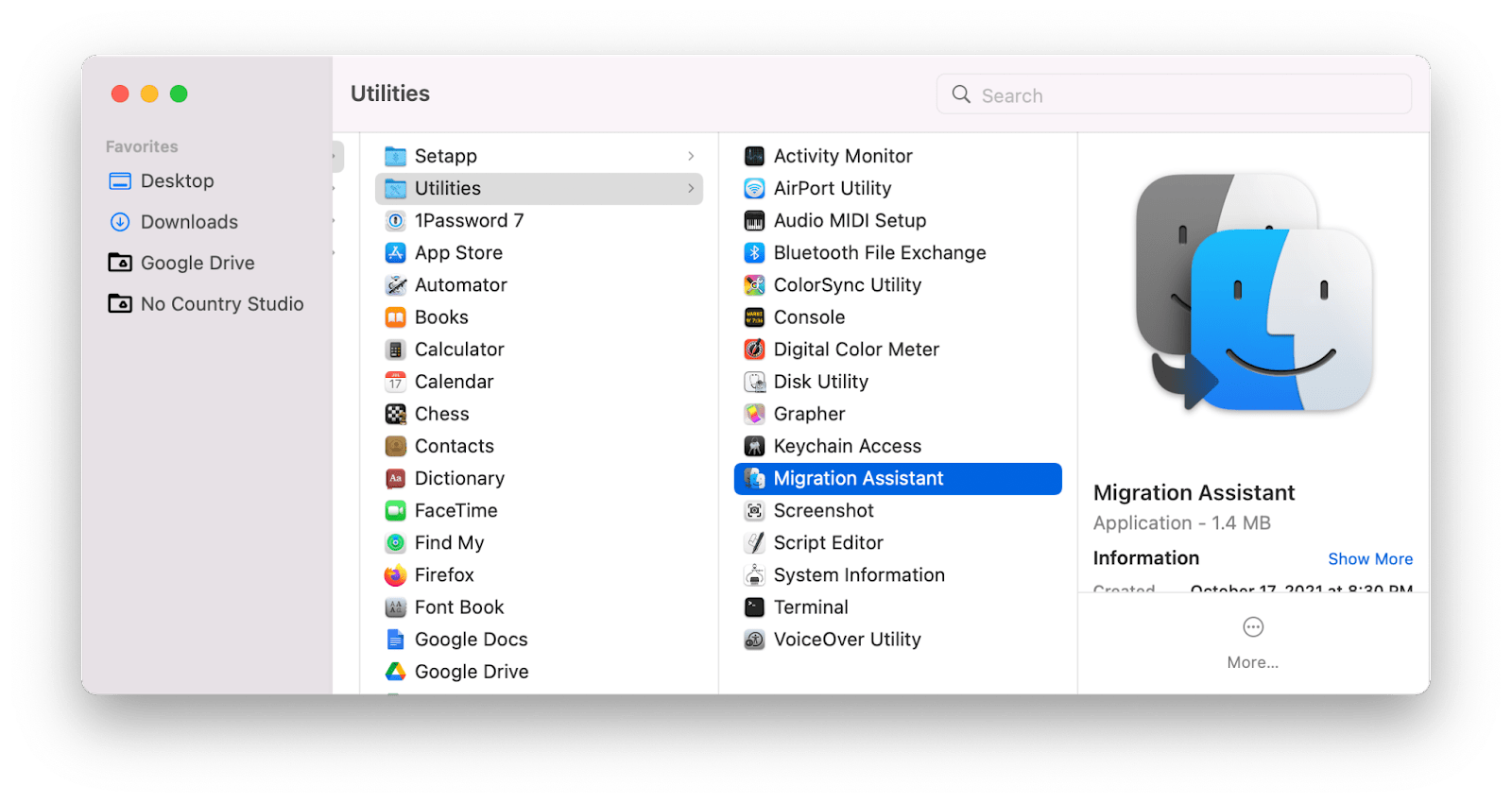Click the Script Editor icon
This screenshot has width=1512, height=803.
[x=754, y=542]
